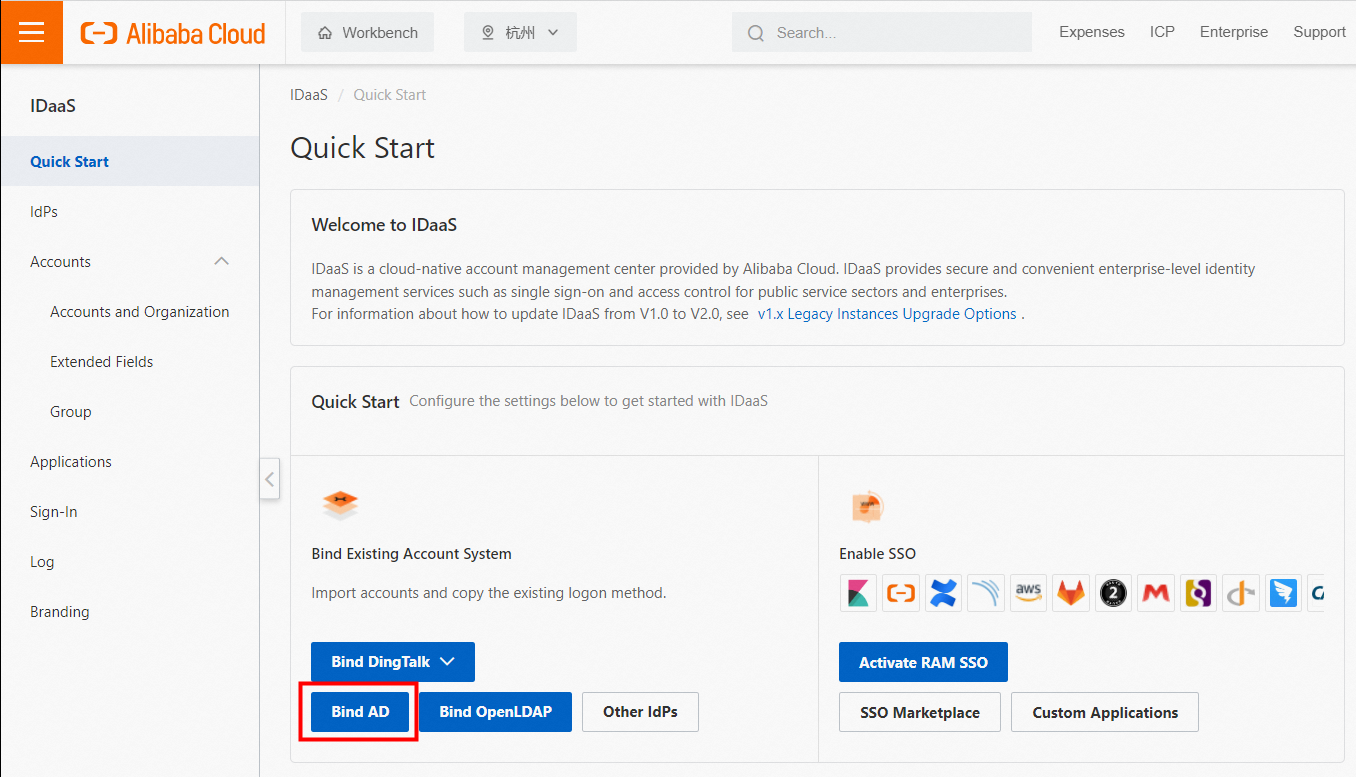Select the AWS SSO application icon
Screen dimensions: 1356x777
click(x=1028, y=592)
